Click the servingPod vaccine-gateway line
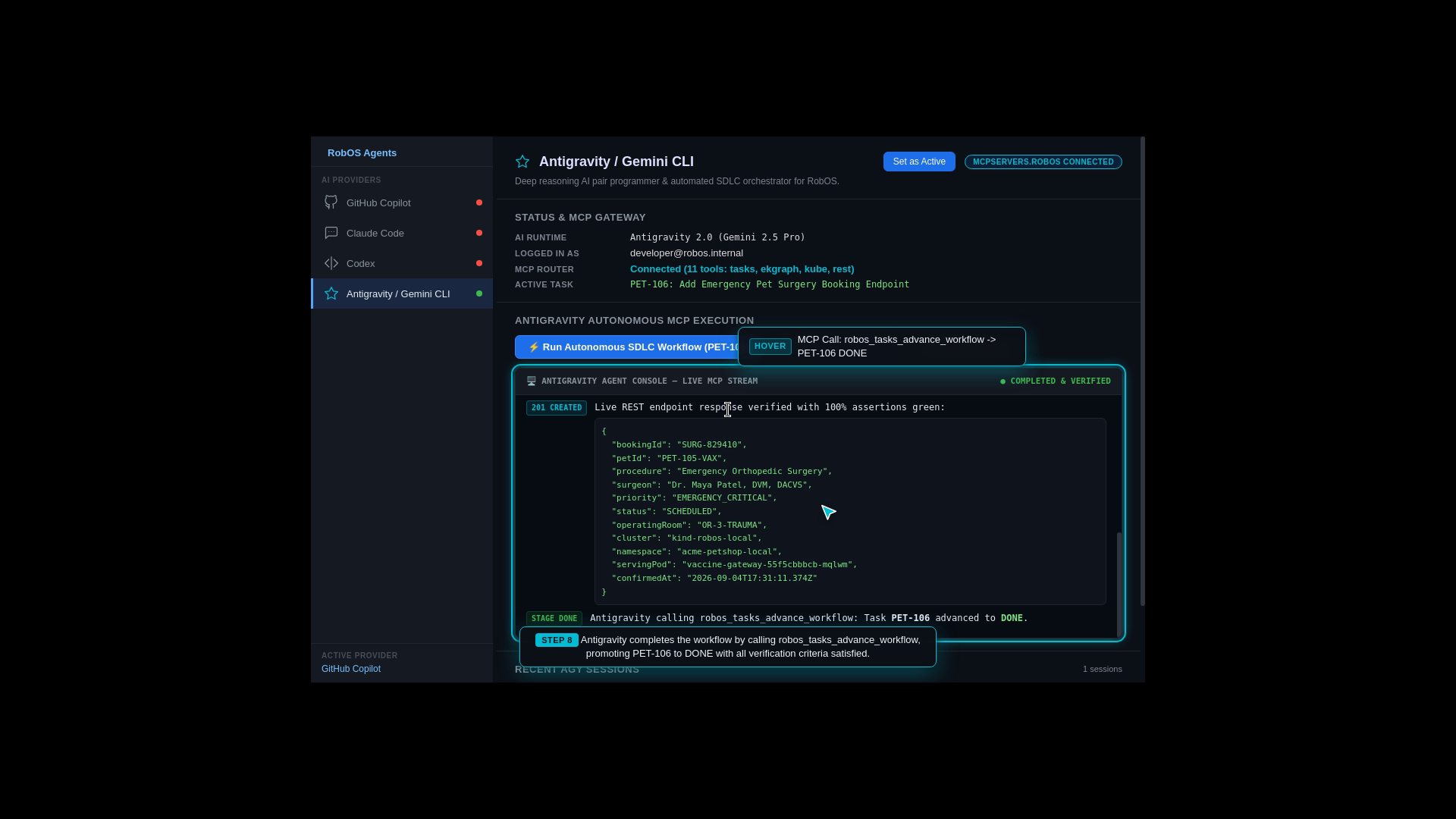Viewport: 1456px width, 819px height. click(735, 565)
